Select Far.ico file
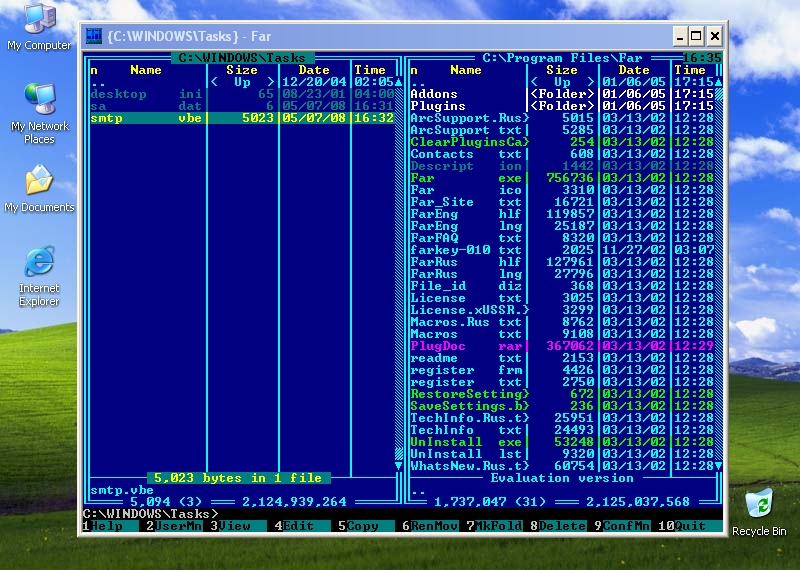Screen dimensions: 800x570 tap(562, 190)
